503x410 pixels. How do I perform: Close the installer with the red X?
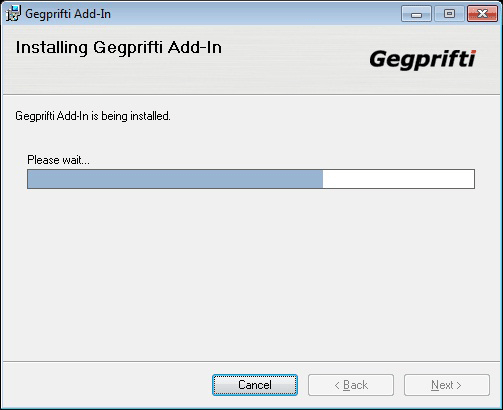click(x=482, y=14)
